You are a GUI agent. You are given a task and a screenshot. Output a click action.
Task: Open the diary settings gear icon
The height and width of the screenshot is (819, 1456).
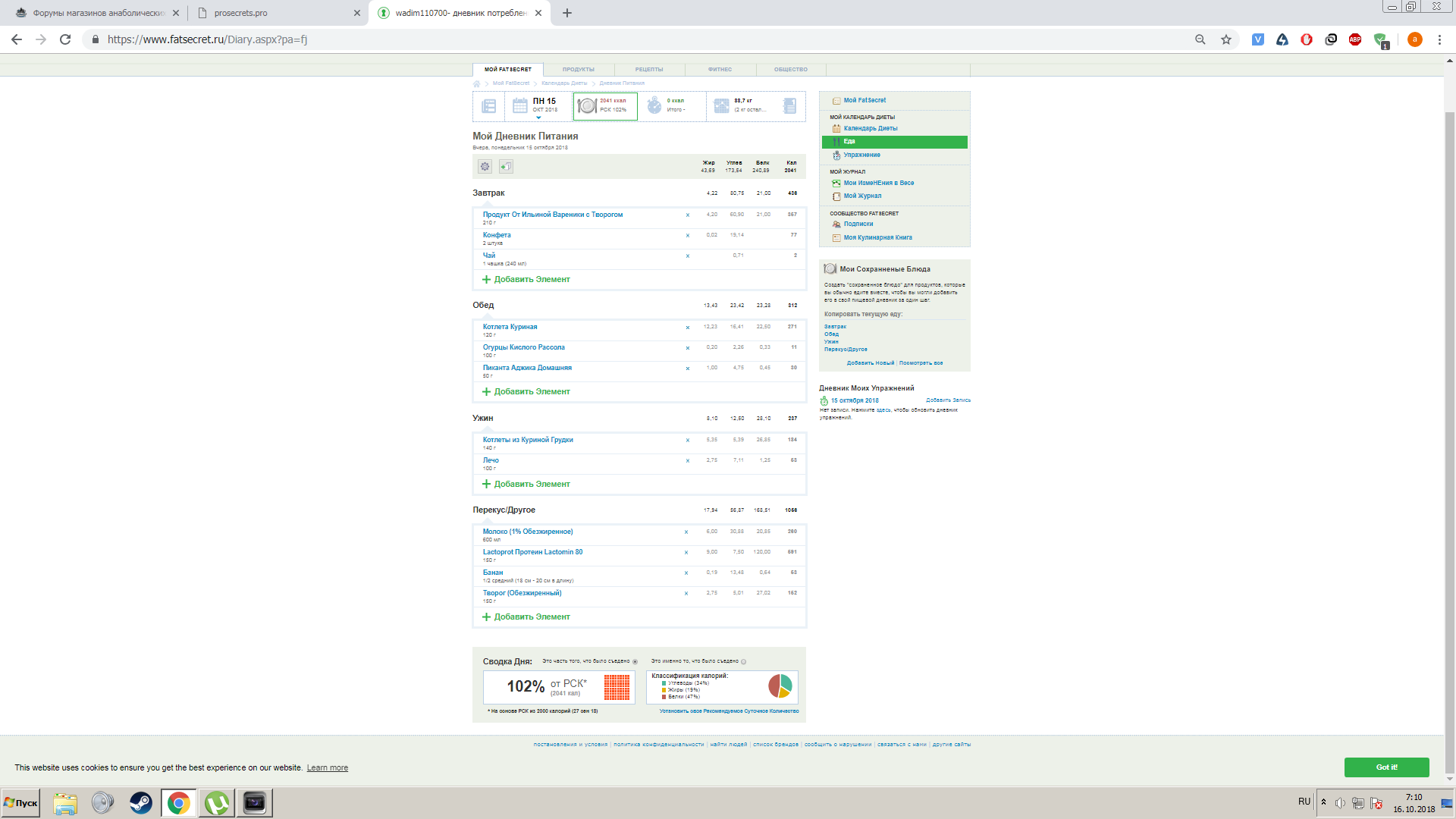click(485, 167)
